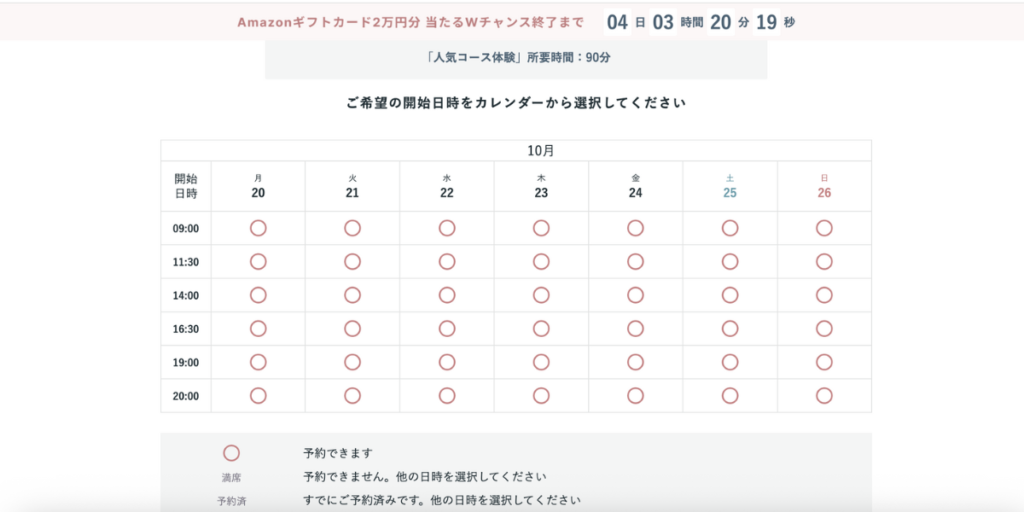
Task: Click the Sunday 26 column header
Action: (824, 187)
